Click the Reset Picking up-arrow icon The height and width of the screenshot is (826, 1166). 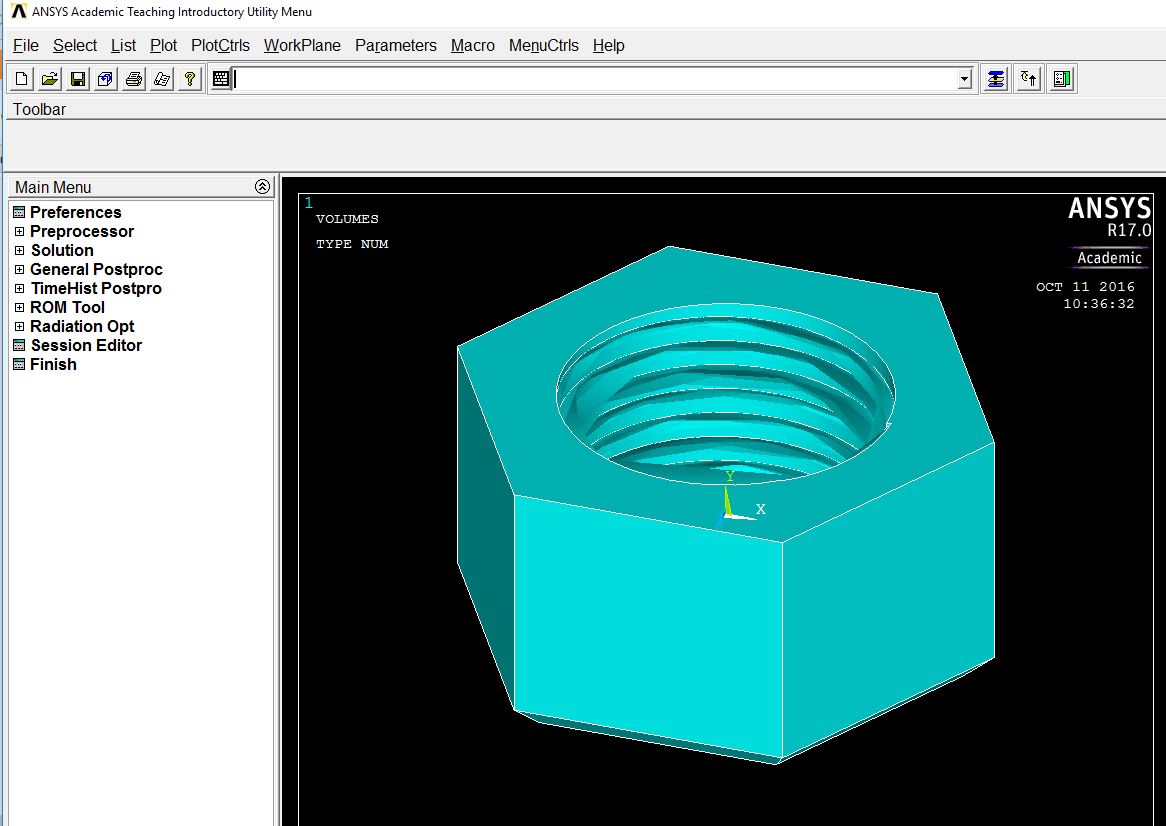(x=1028, y=78)
